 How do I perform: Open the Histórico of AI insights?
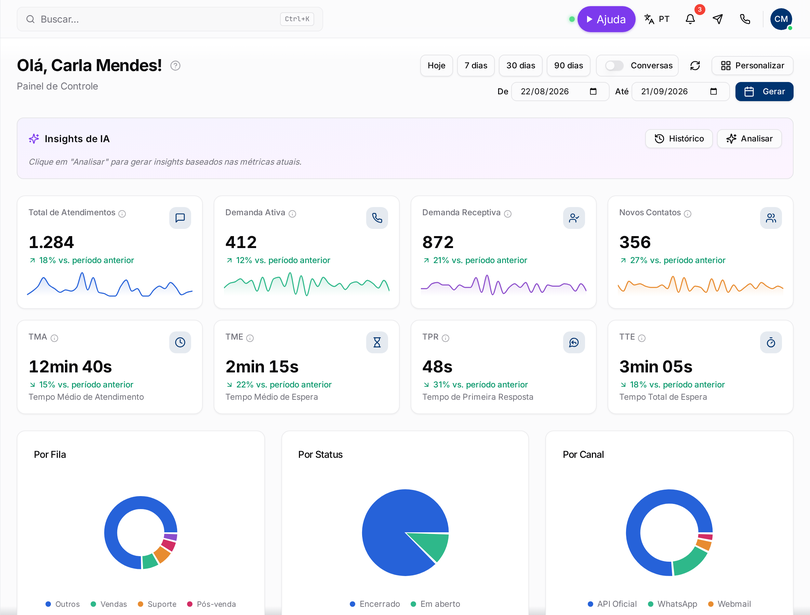click(x=679, y=138)
